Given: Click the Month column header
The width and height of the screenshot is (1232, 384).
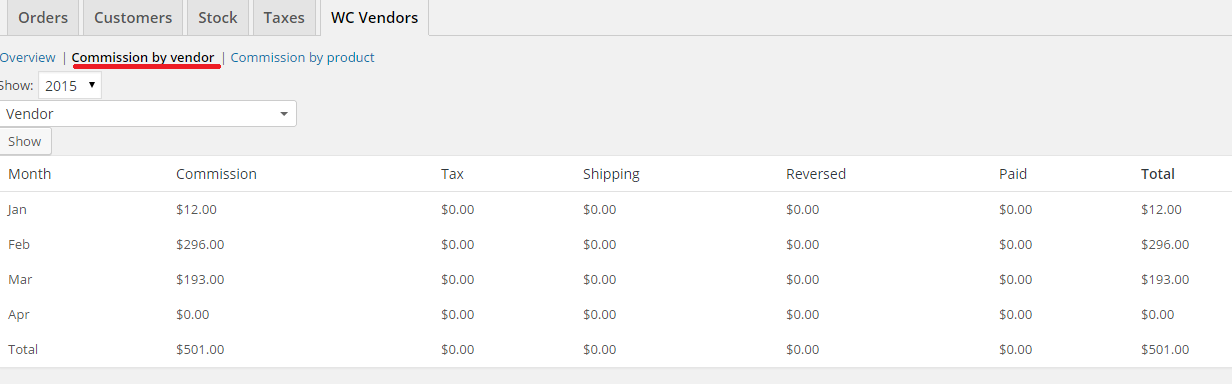Looking at the screenshot, I should coord(30,174).
